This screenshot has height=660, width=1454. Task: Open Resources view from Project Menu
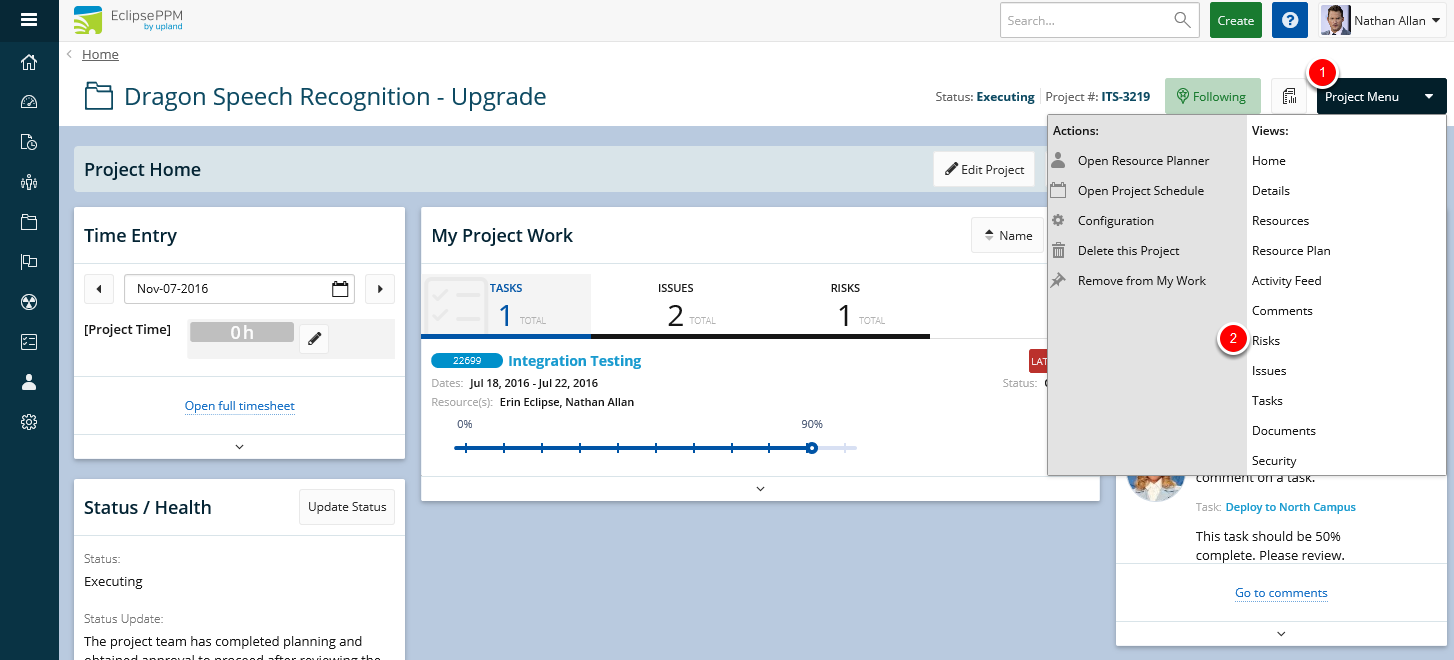[x=1280, y=221]
